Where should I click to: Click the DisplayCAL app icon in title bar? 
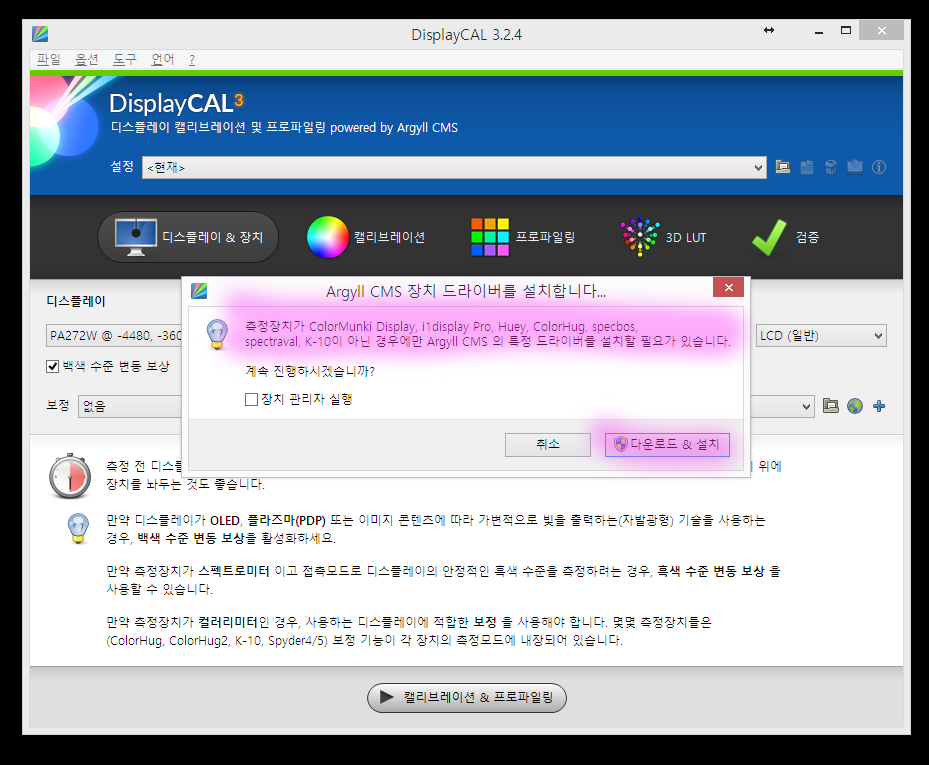[x=40, y=34]
